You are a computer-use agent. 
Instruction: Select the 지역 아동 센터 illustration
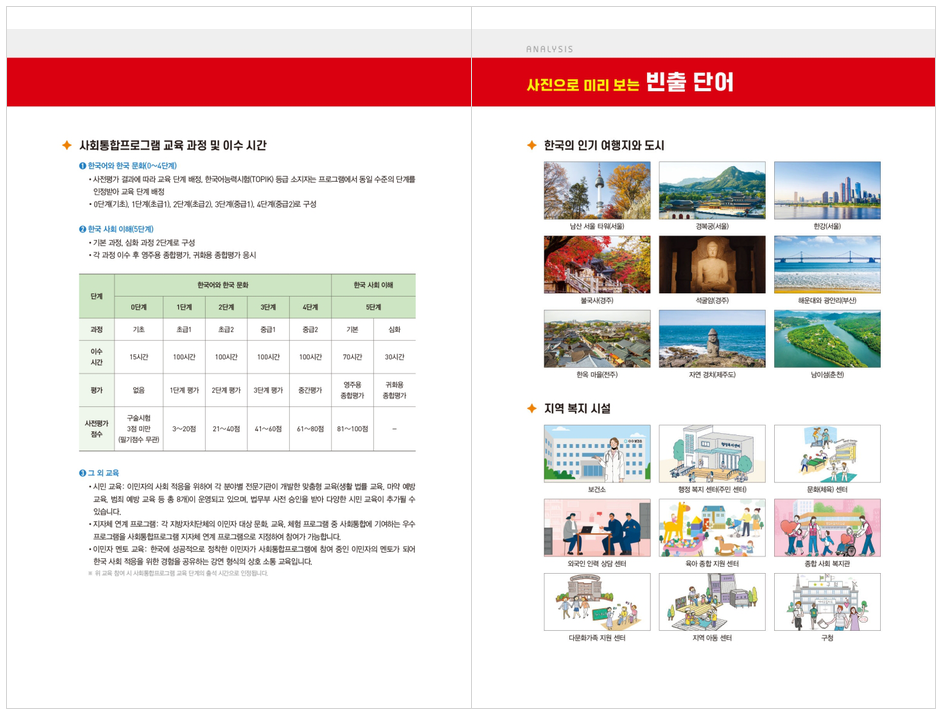click(x=712, y=601)
